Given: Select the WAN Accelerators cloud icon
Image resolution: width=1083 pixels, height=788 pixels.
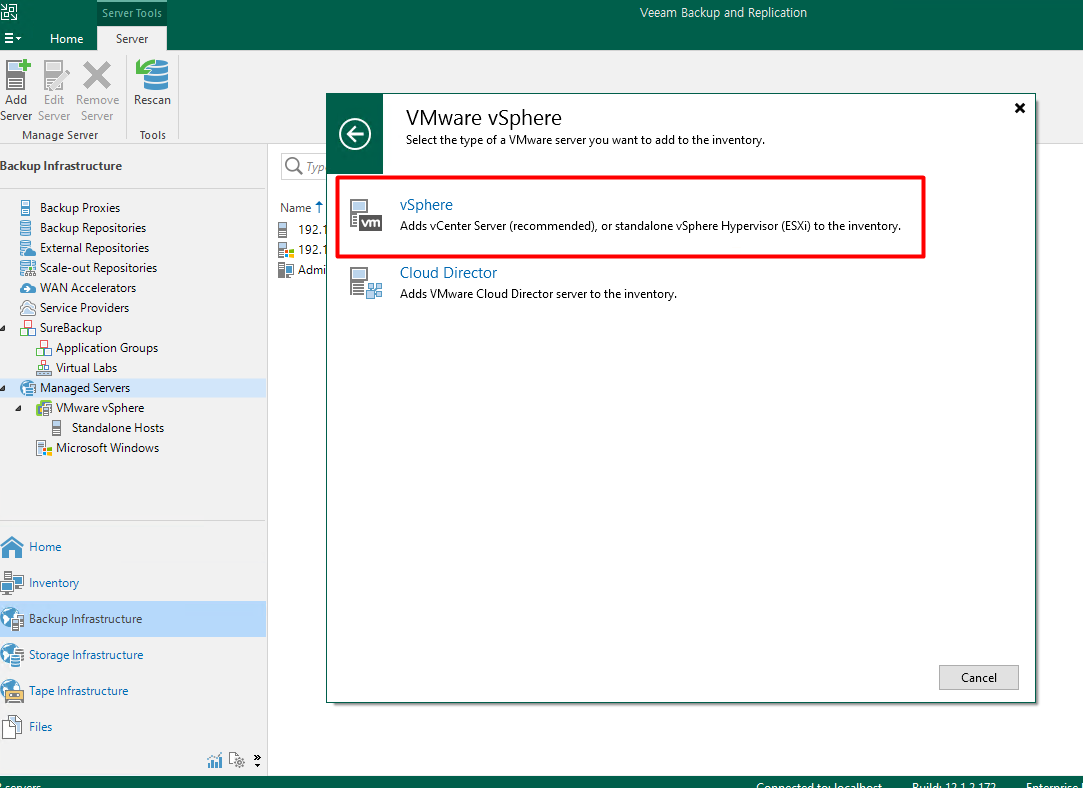Looking at the screenshot, I should pyautogui.click(x=28, y=288).
